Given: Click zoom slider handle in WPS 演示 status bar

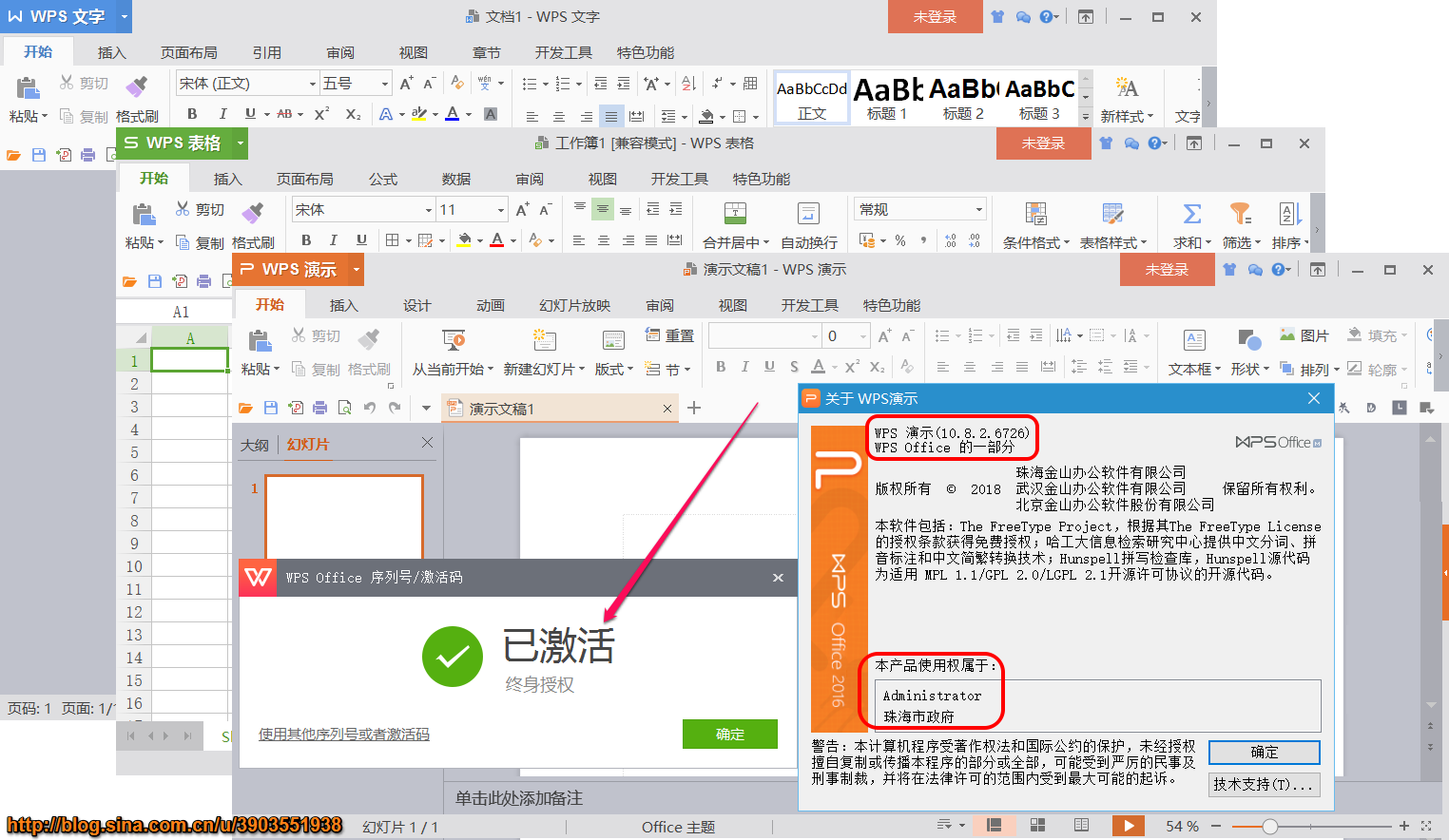Looking at the screenshot, I should click(1269, 826).
